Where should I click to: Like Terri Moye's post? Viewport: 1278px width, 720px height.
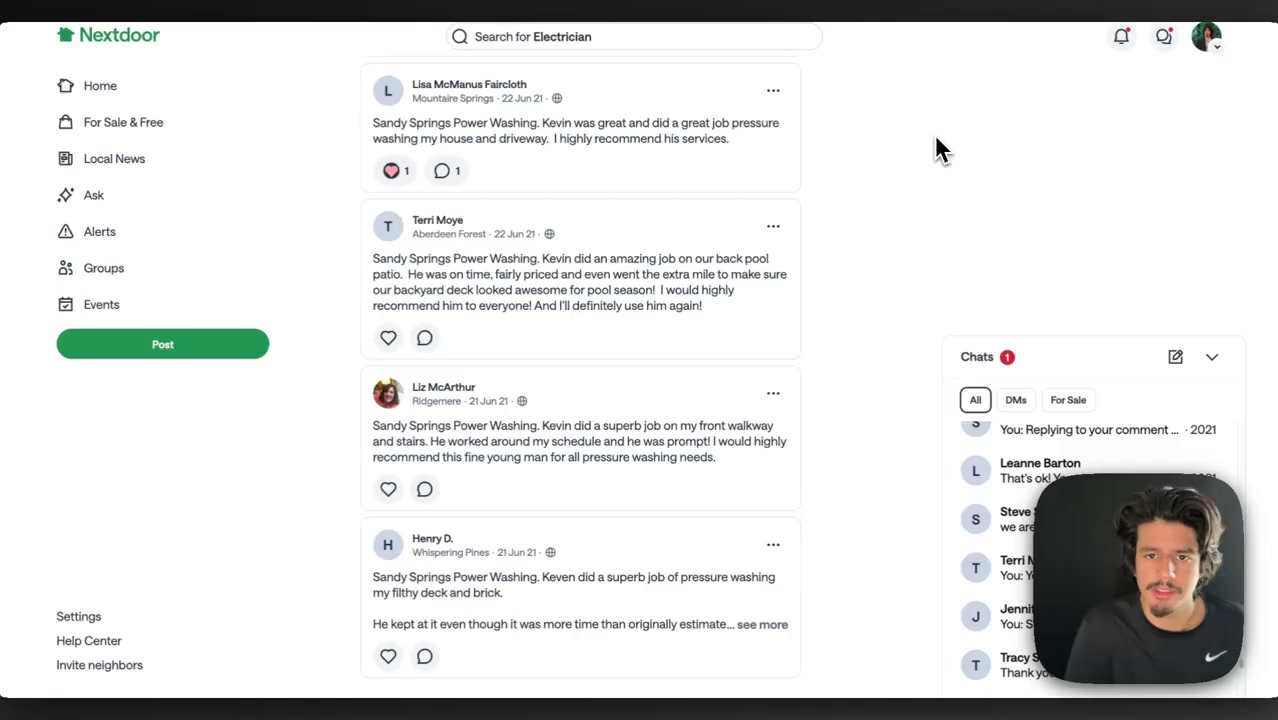coord(388,338)
